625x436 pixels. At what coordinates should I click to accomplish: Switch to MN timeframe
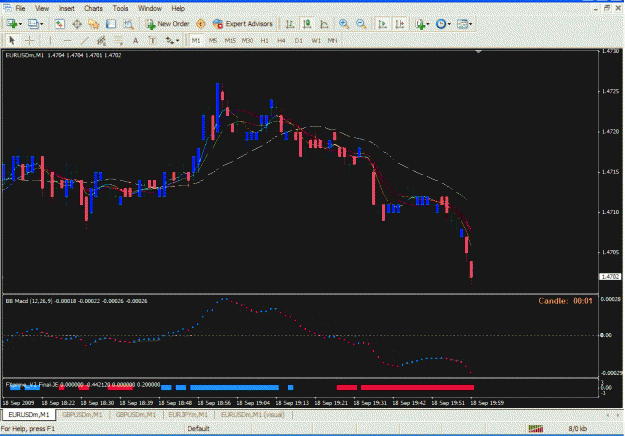(x=332, y=41)
